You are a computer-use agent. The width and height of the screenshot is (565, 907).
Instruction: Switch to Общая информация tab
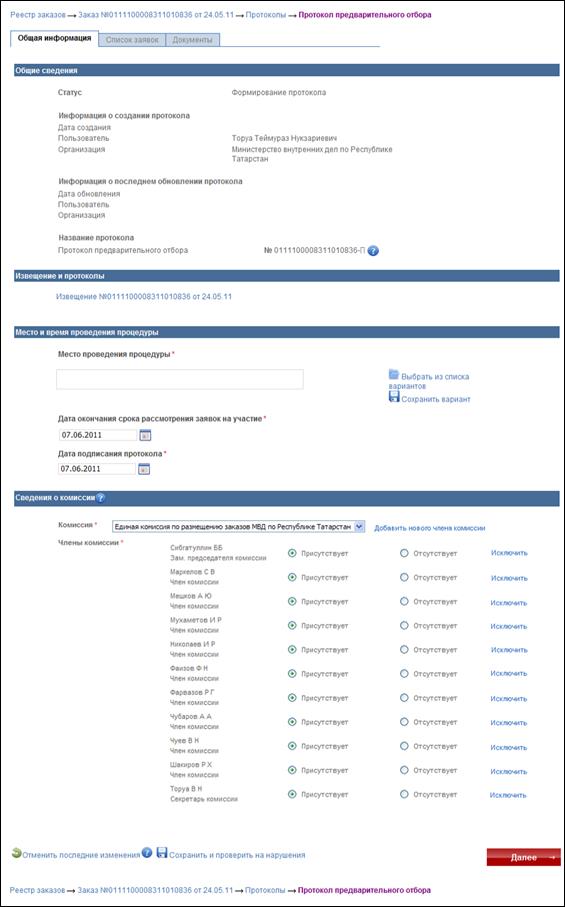(x=54, y=39)
